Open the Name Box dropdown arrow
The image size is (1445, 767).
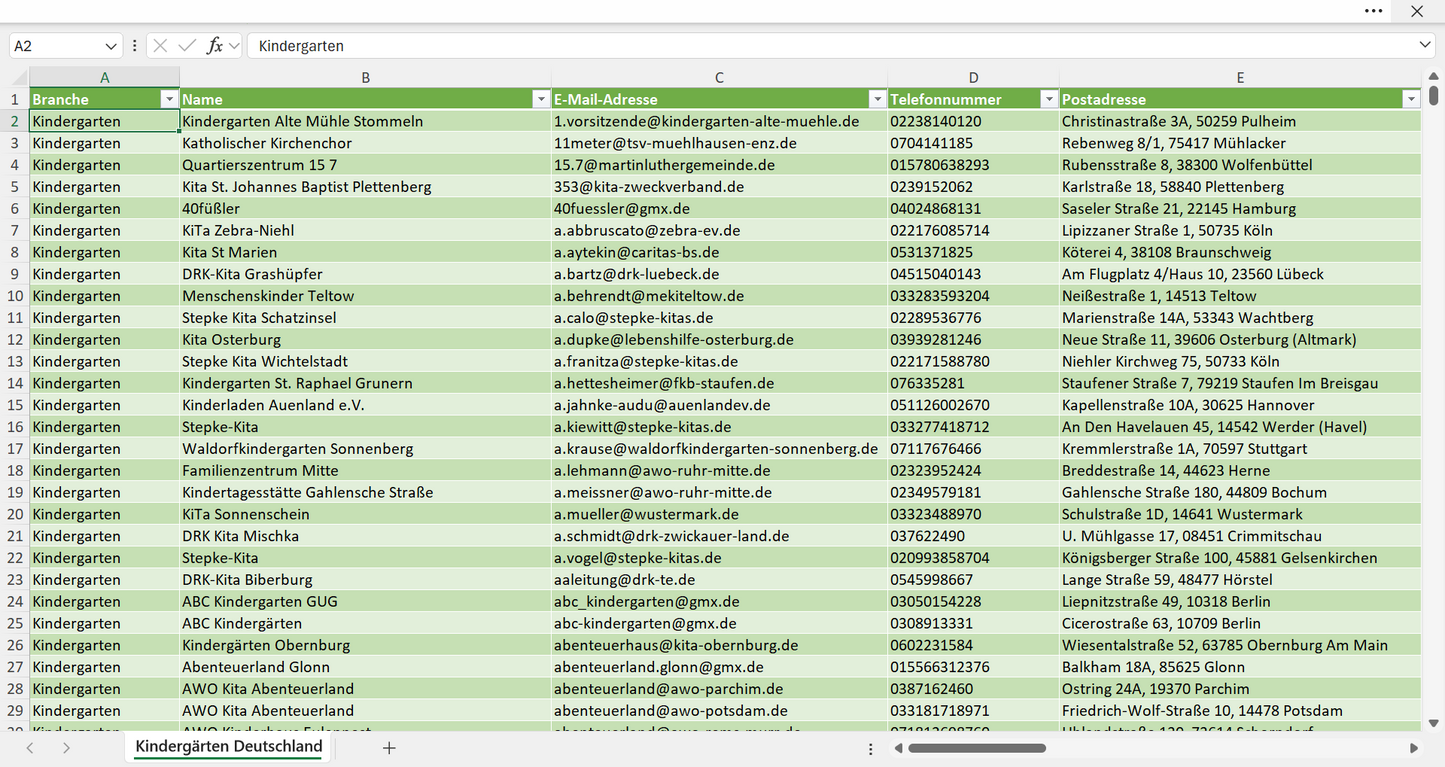click(x=111, y=46)
